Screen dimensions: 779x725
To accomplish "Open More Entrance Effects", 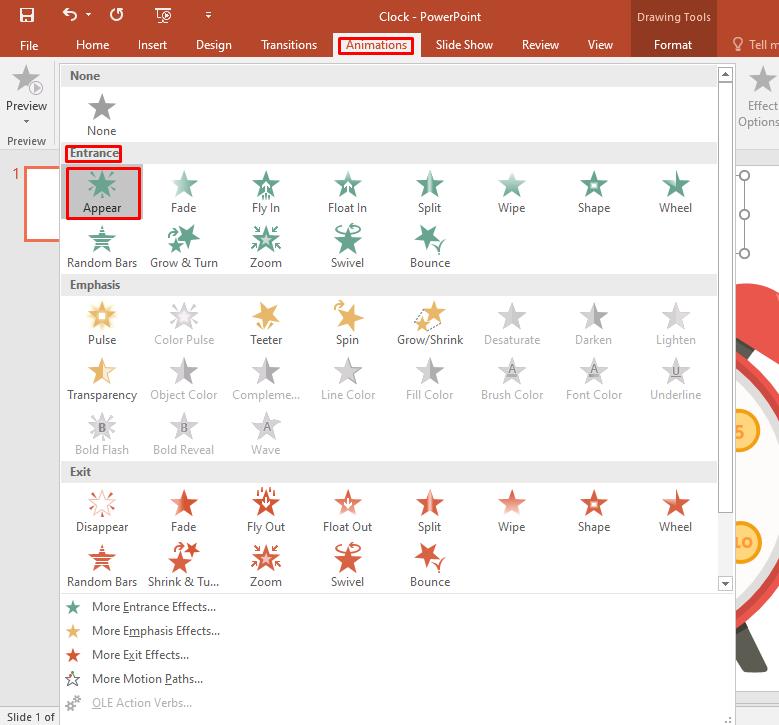I will pyautogui.click(x=153, y=607).
